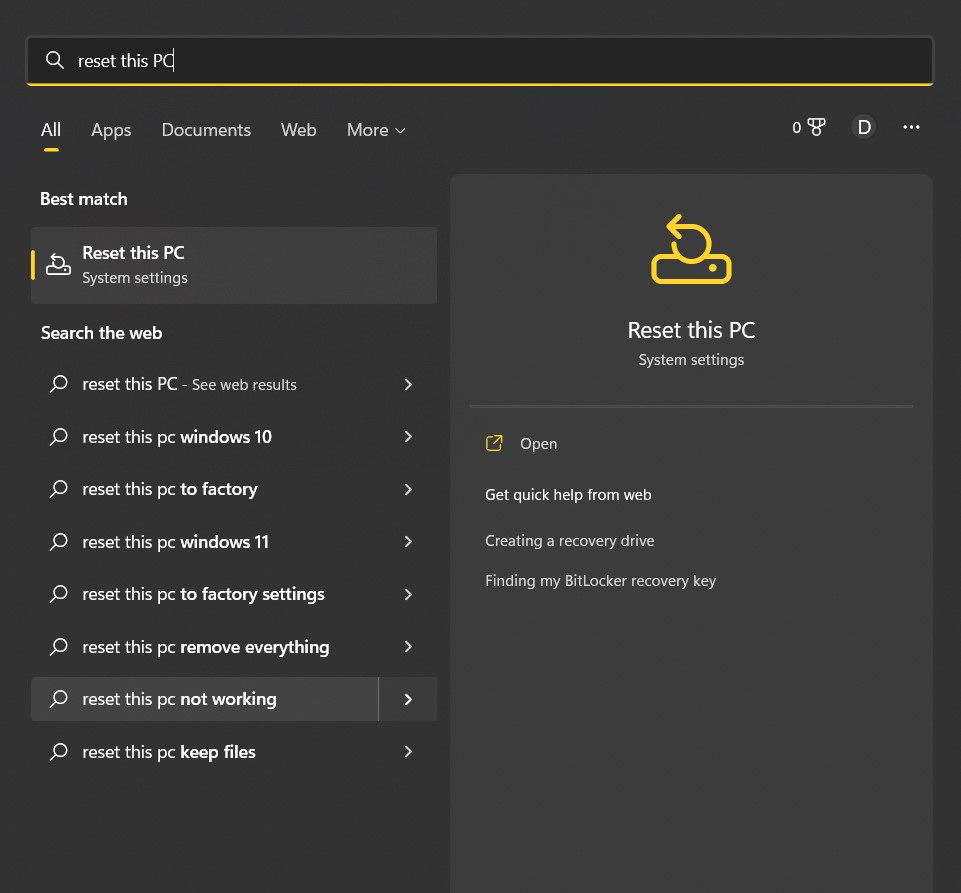Viewport: 961px width, 893px height.
Task: Select the Web filter tab
Action: [298, 130]
